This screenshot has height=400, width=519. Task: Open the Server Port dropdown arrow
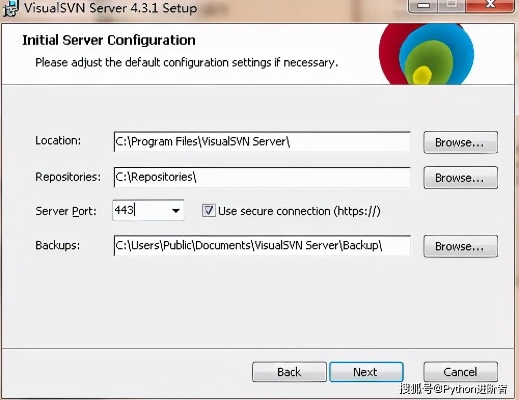(176, 211)
